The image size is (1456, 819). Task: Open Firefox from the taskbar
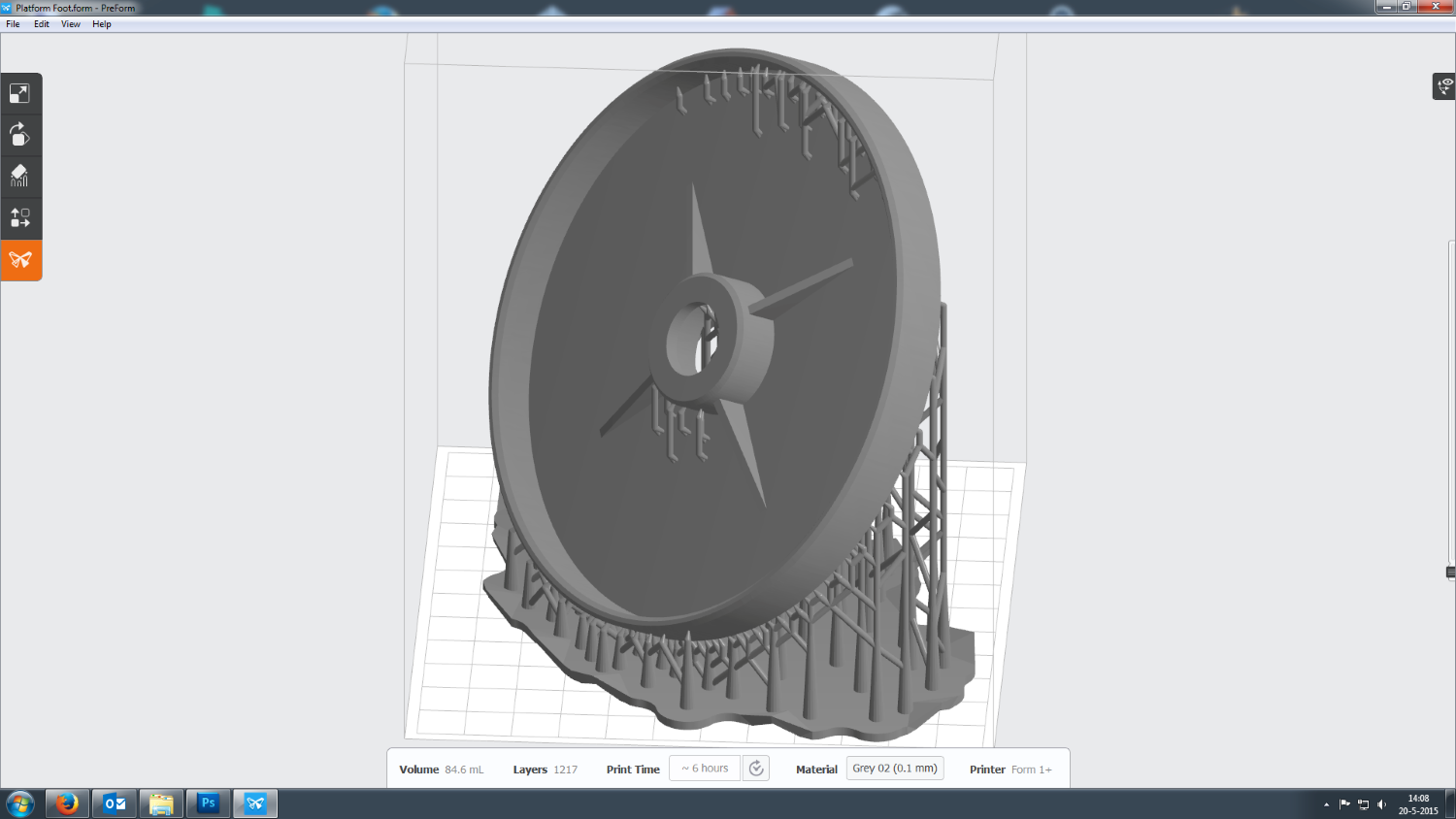pos(67,803)
